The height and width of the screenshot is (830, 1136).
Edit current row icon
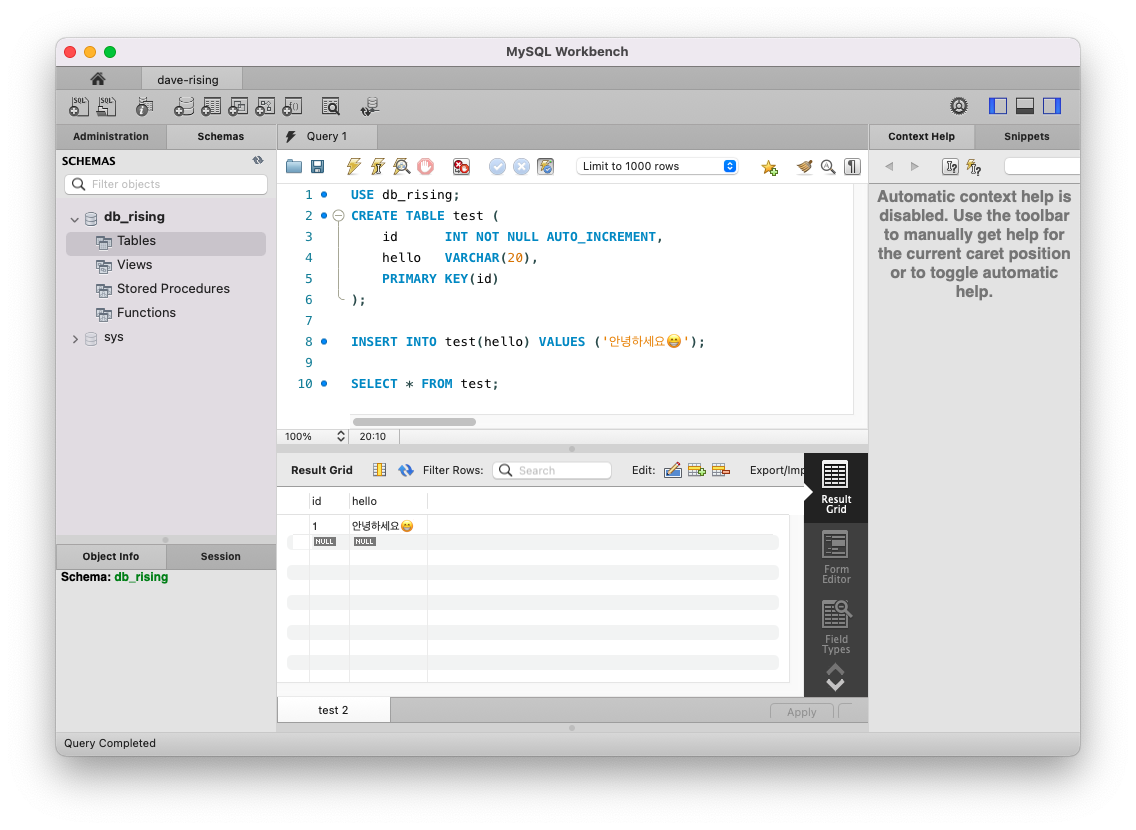click(x=673, y=470)
